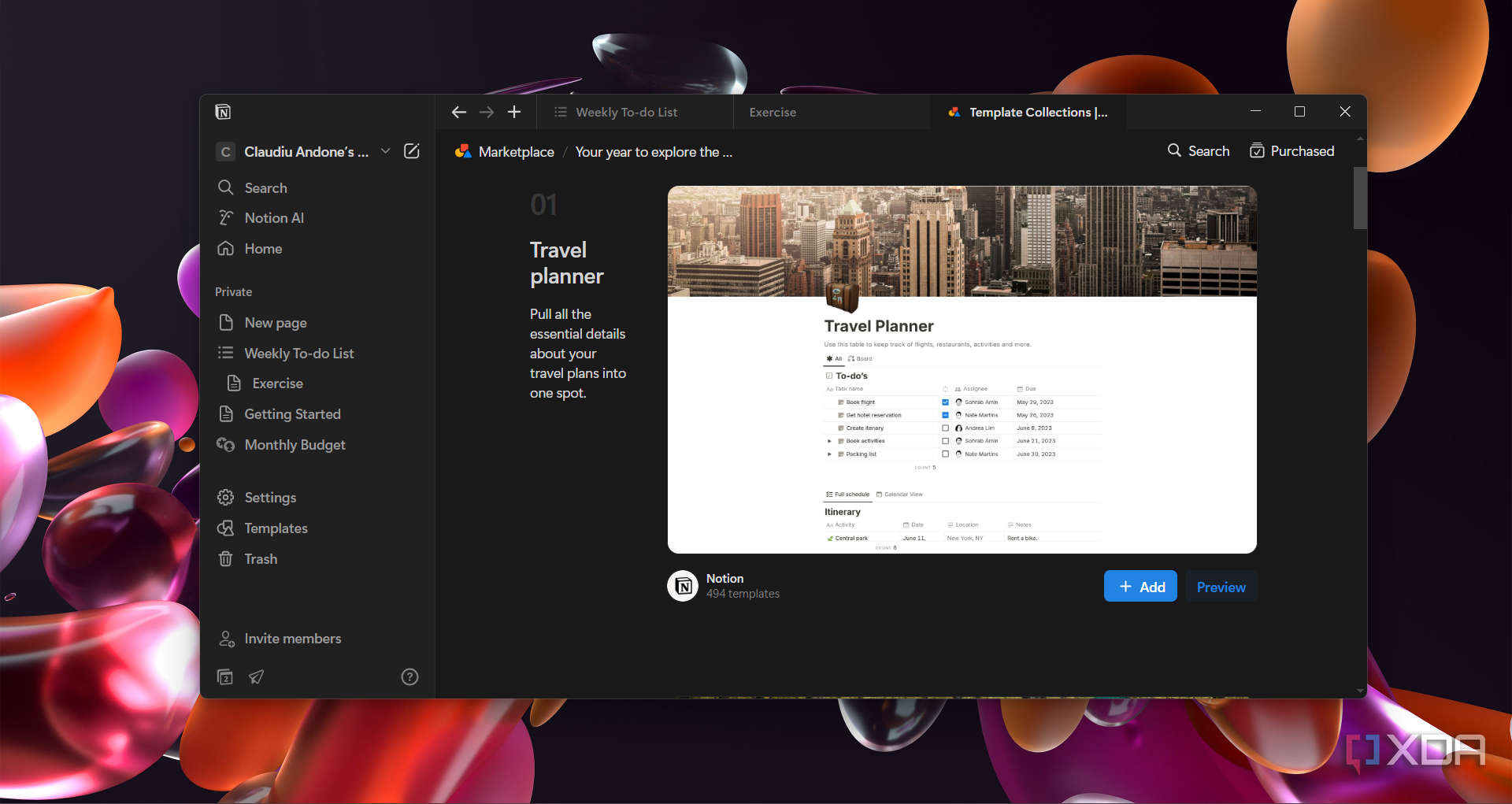Click the calendar icon at sidebar bottom
The width and height of the screenshot is (1512, 804).
225,677
